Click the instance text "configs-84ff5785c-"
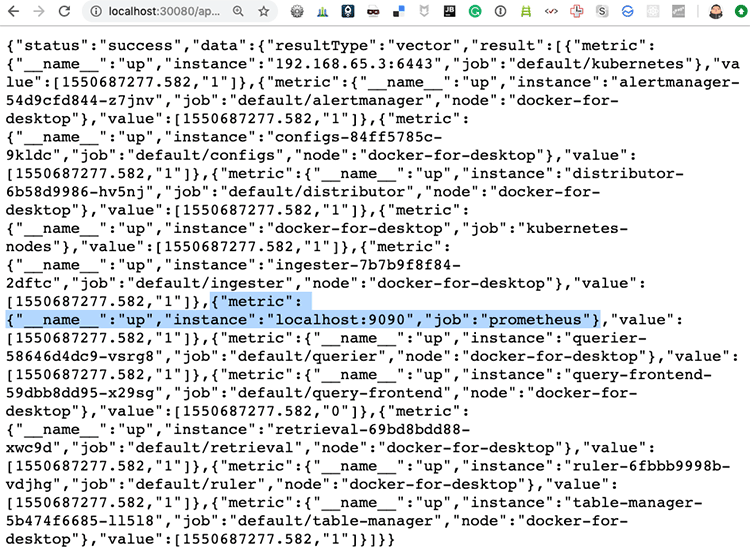The height and width of the screenshot is (550, 750). pyautogui.click(x=358, y=137)
